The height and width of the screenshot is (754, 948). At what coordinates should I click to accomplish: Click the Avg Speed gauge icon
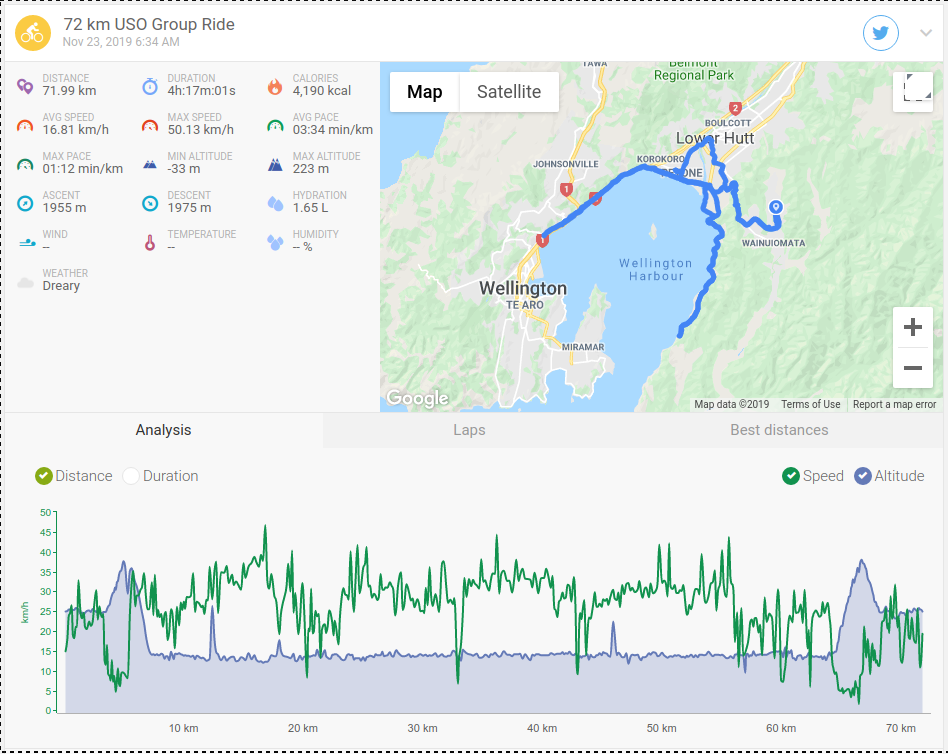25,126
